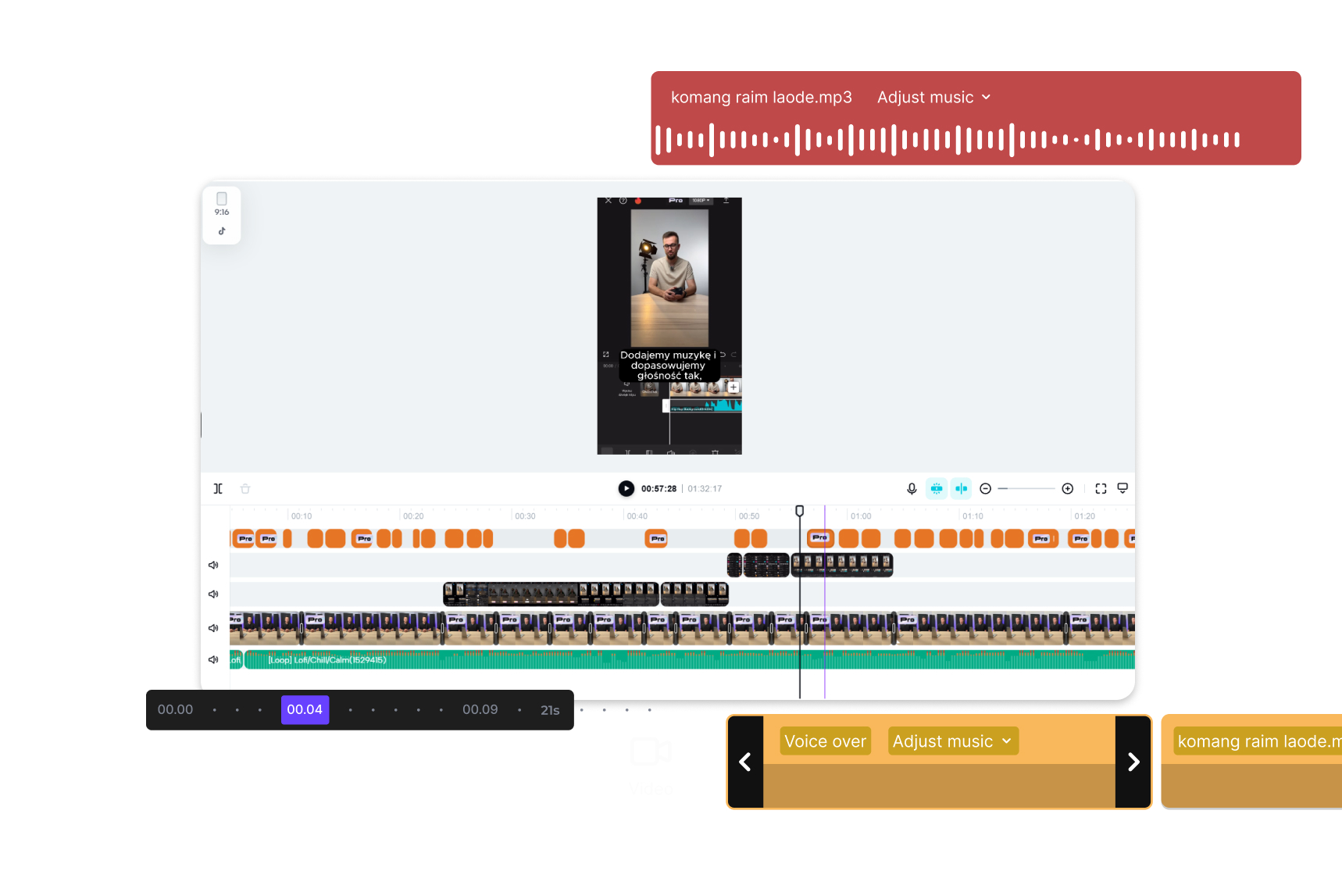Toggle the first timeline snapping button
1342x896 pixels.
[x=937, y=489]
